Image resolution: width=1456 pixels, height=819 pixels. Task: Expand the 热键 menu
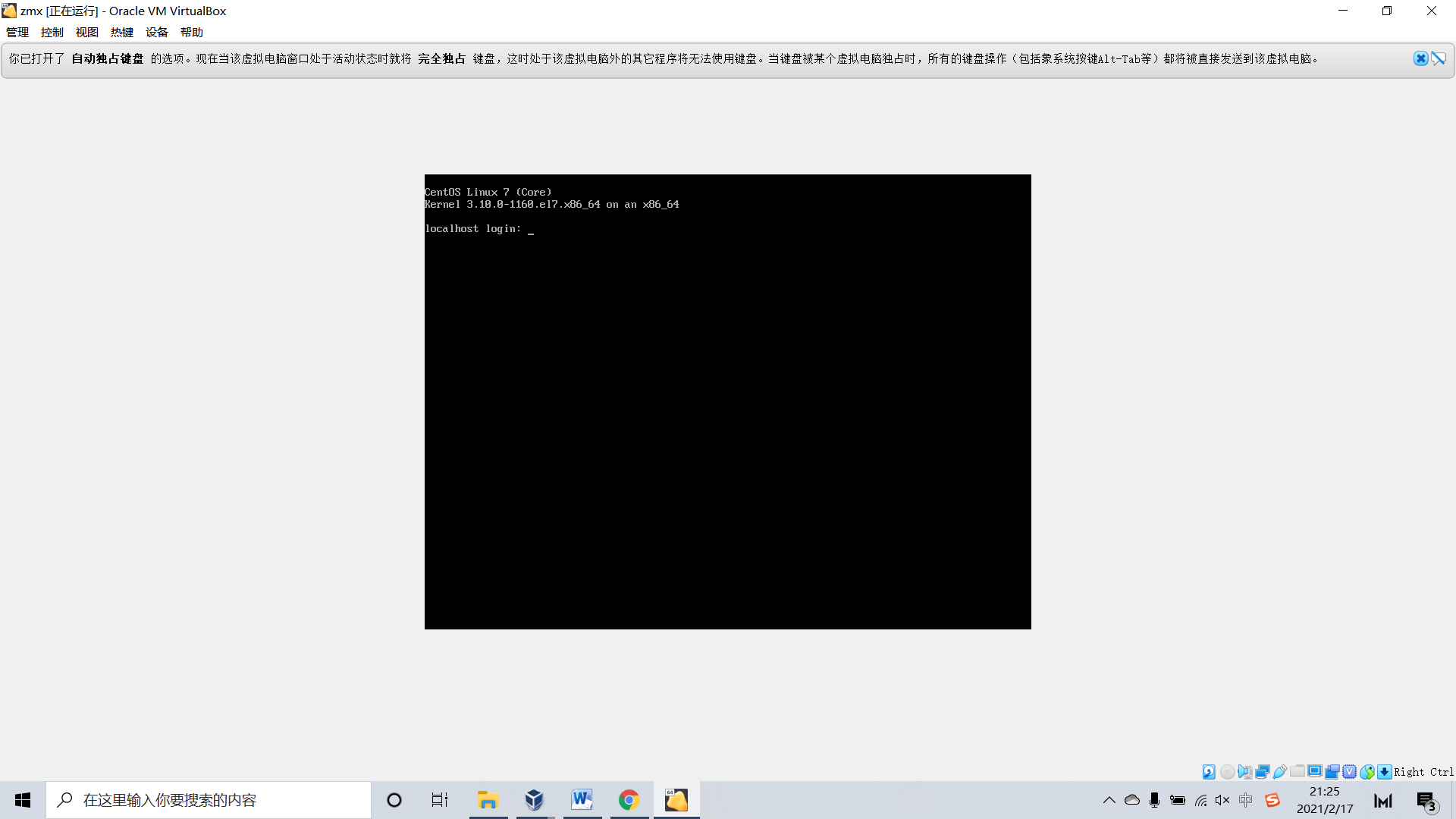click(122, 32)
